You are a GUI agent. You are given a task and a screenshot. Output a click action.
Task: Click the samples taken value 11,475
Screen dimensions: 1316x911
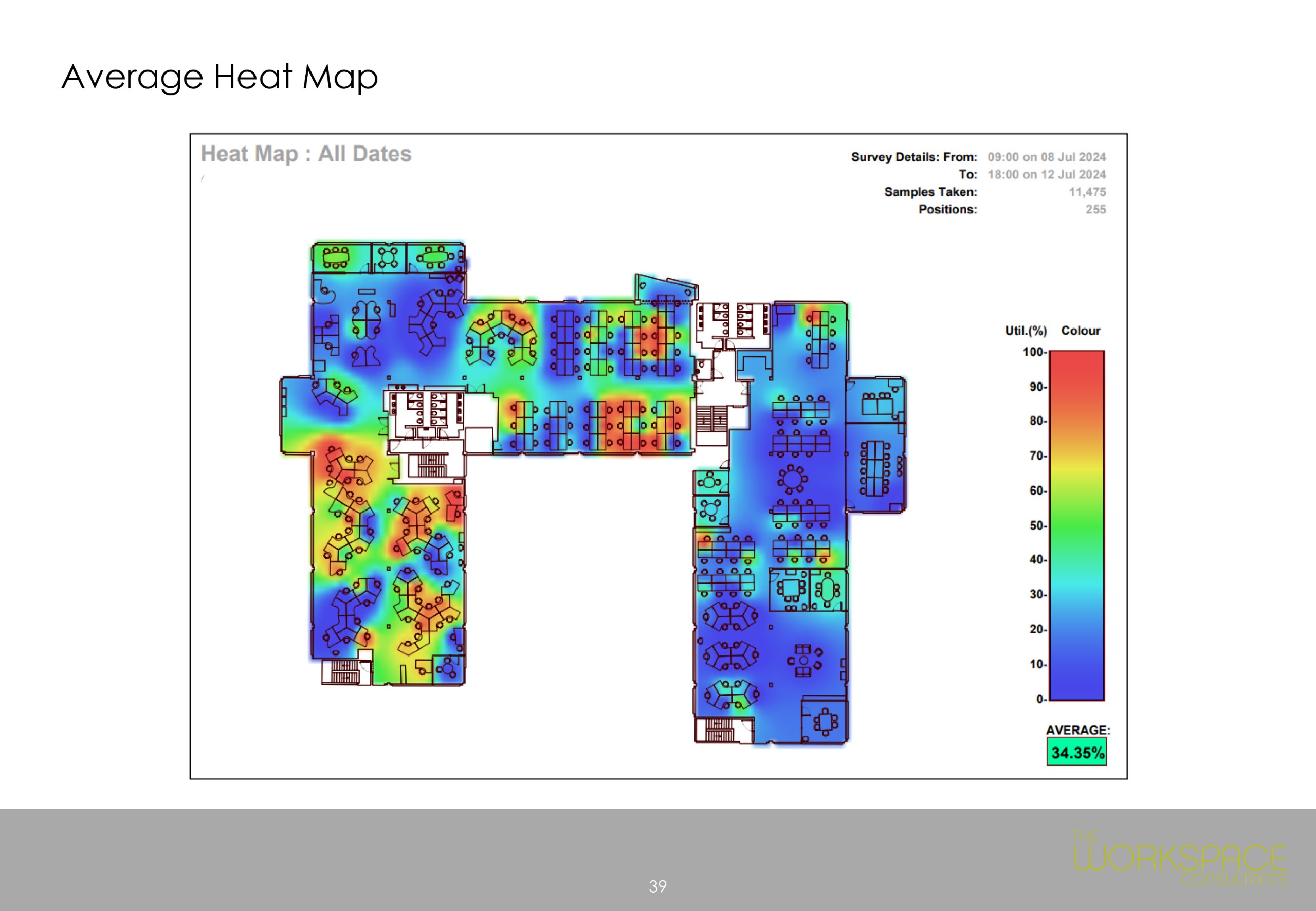1087,192
